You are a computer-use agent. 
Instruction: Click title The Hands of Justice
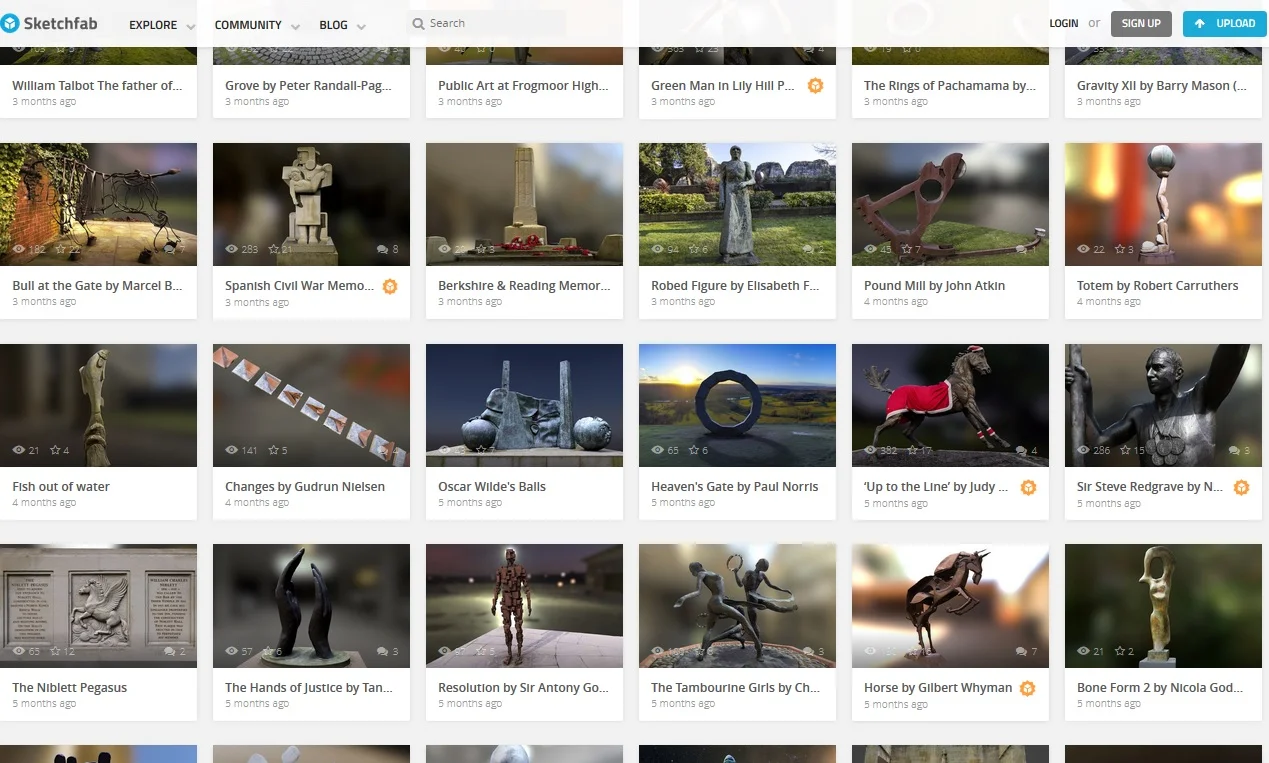click(309, 688)
